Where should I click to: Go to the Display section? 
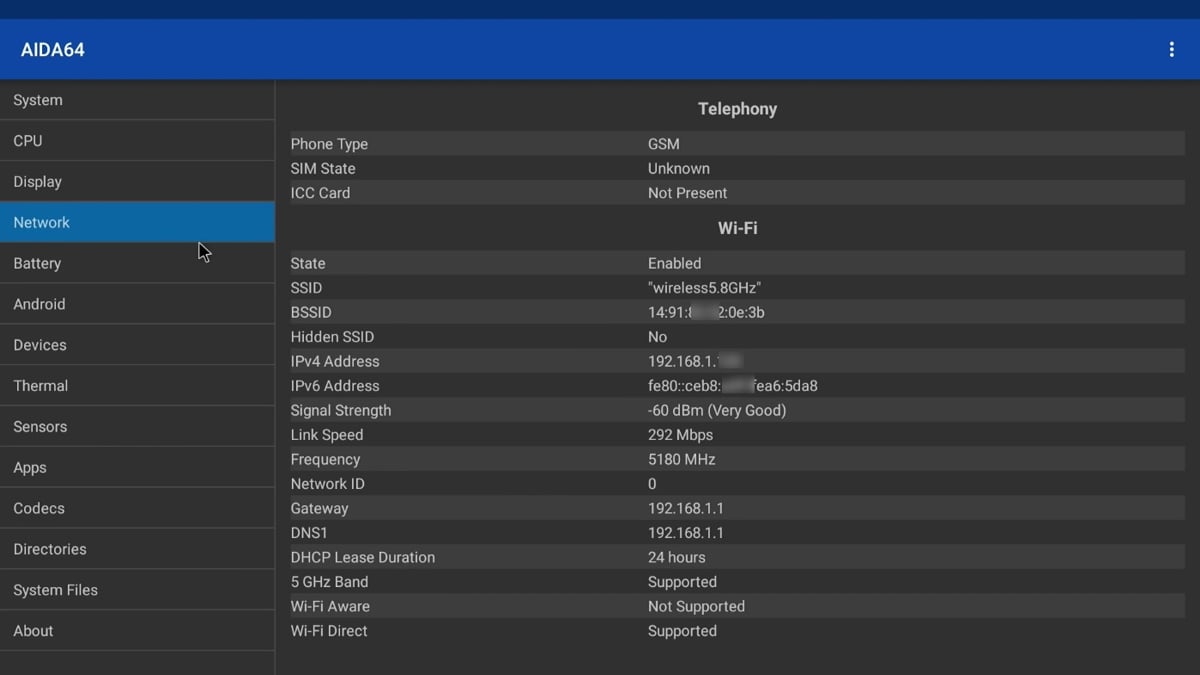[x=137, y=182]
